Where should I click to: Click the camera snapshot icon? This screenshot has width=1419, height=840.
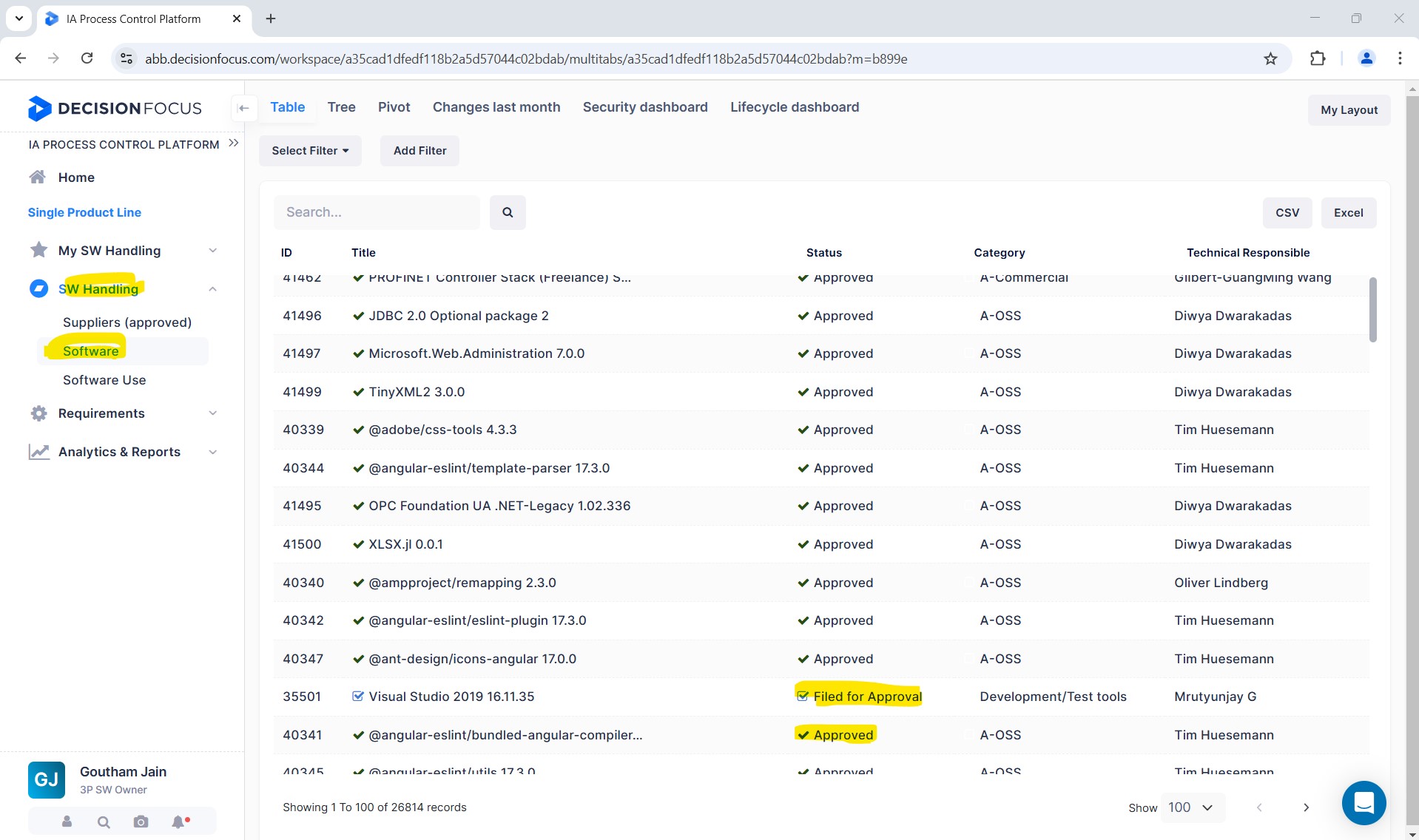(x=141, y=822)
